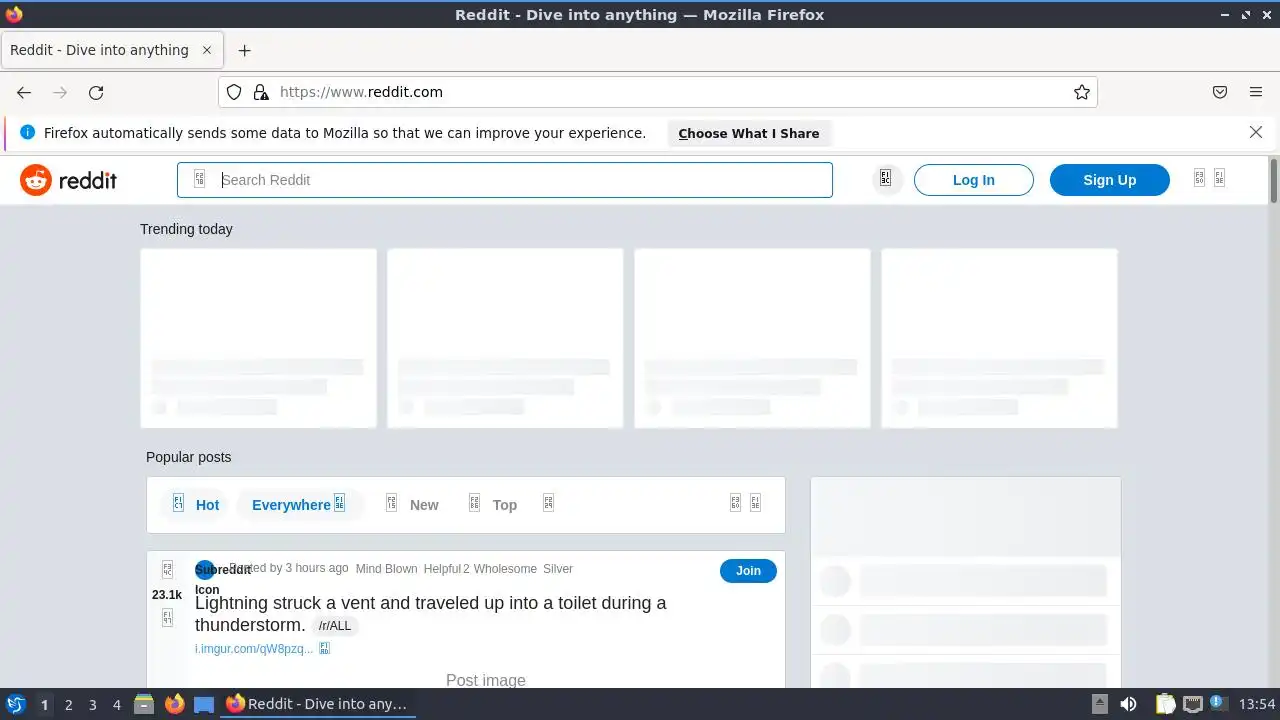Click the Reddit logo

tap(69, 180)
